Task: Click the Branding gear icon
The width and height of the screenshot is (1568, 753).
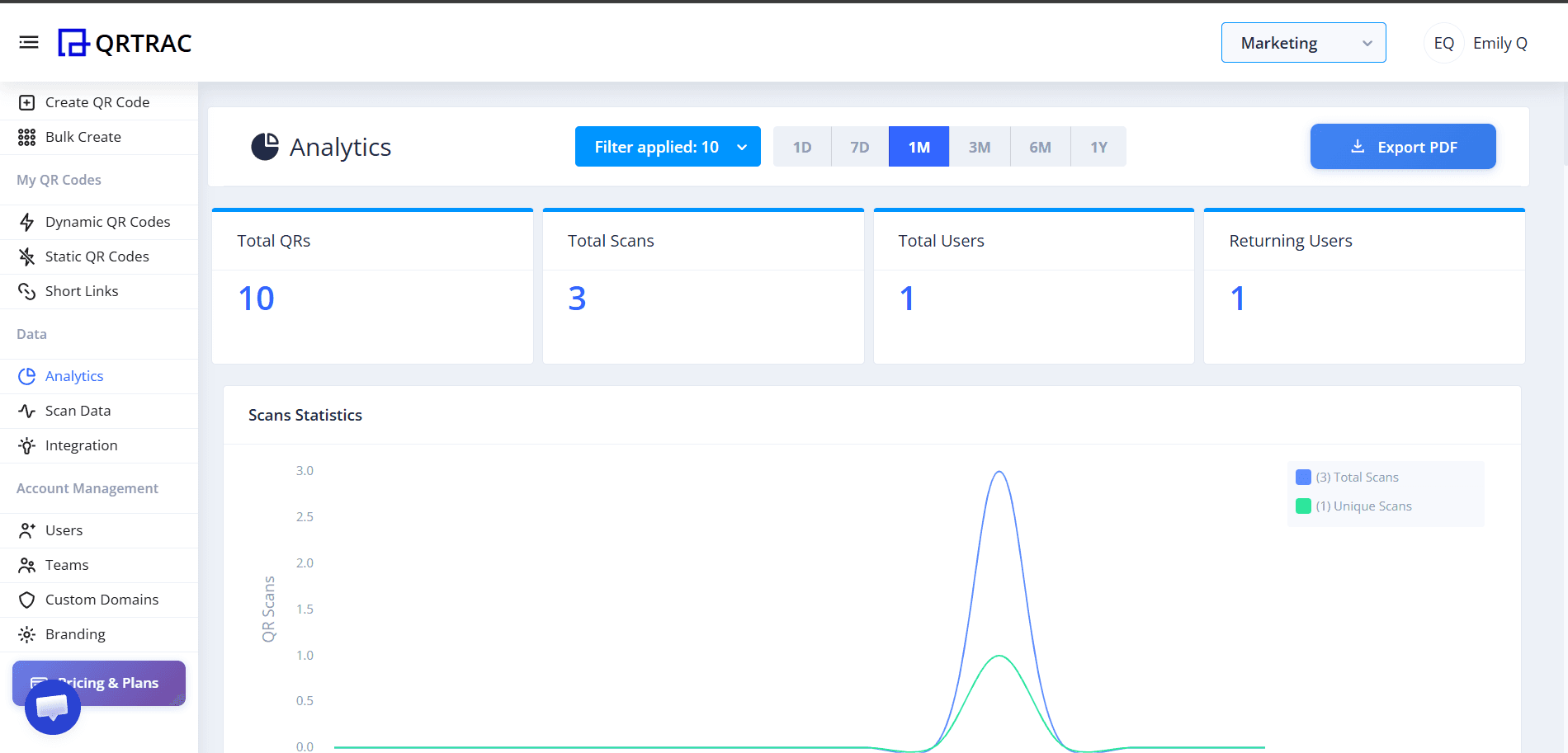Action: [27, 634]
